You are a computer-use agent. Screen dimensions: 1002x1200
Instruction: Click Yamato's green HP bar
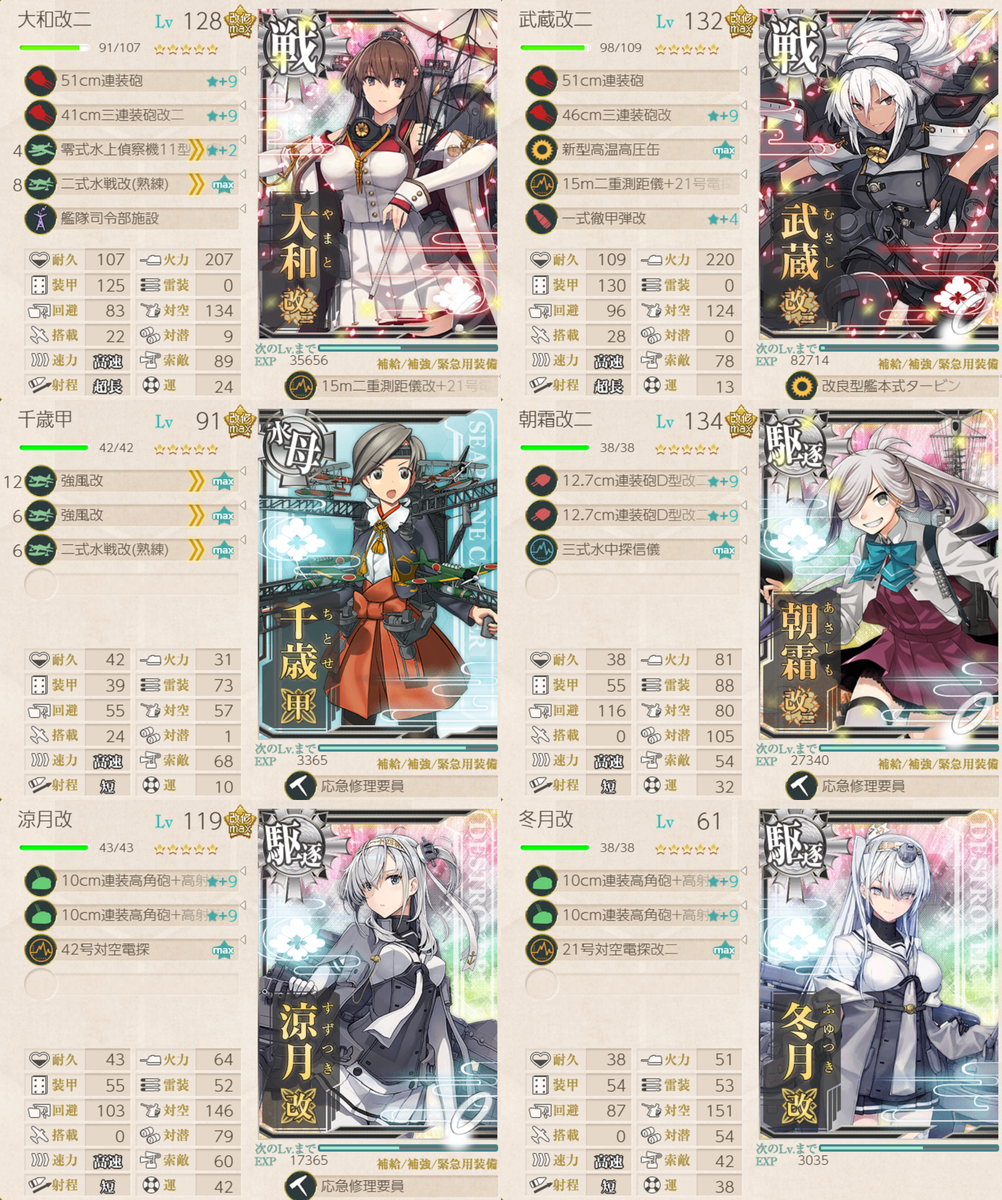click(53, 47)
